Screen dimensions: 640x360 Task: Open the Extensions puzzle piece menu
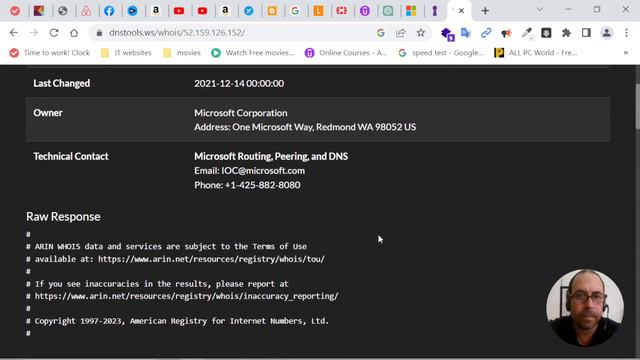(x=566, y=33)
